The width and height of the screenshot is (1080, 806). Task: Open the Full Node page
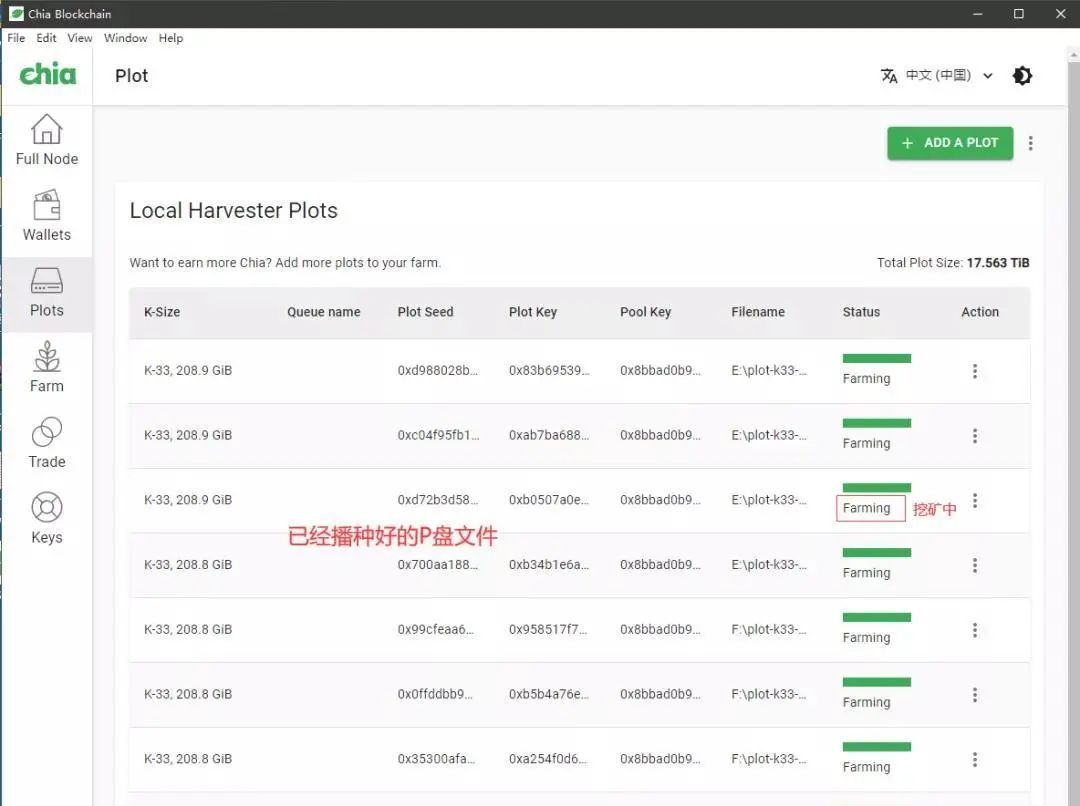coord(47,141)
